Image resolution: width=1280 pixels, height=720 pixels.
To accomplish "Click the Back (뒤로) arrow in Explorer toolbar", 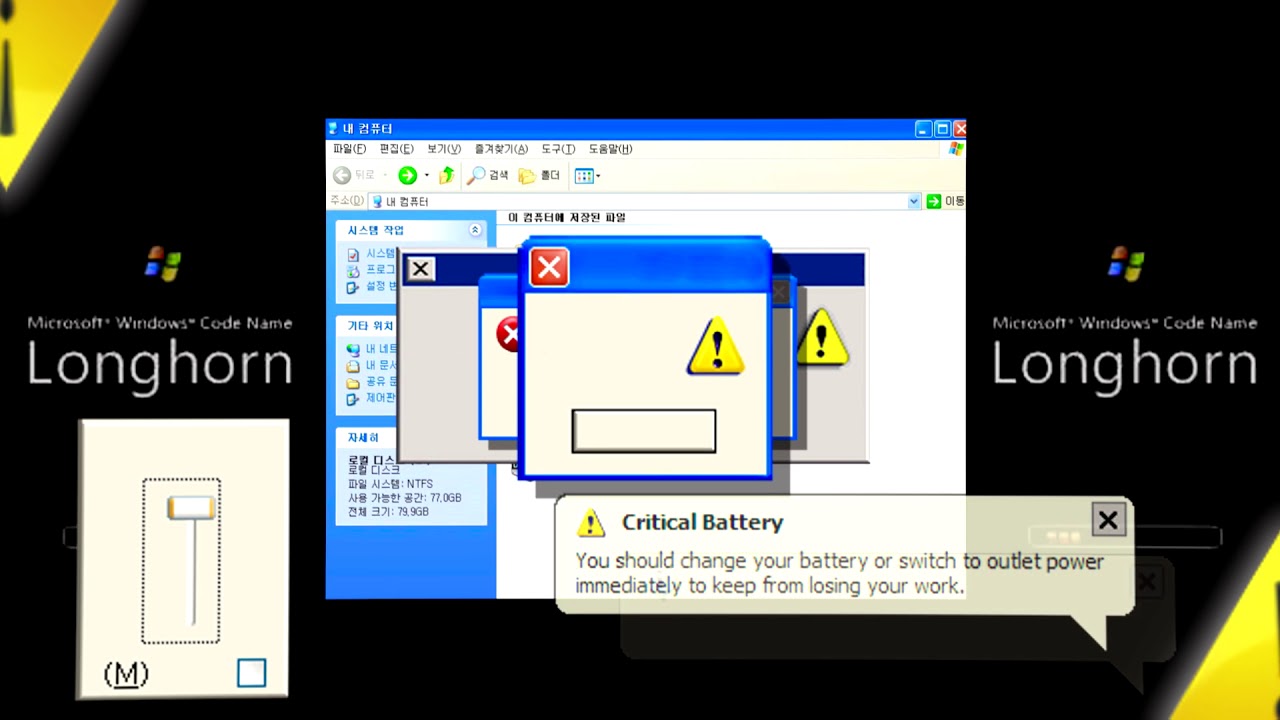I will tap(342, 175).
